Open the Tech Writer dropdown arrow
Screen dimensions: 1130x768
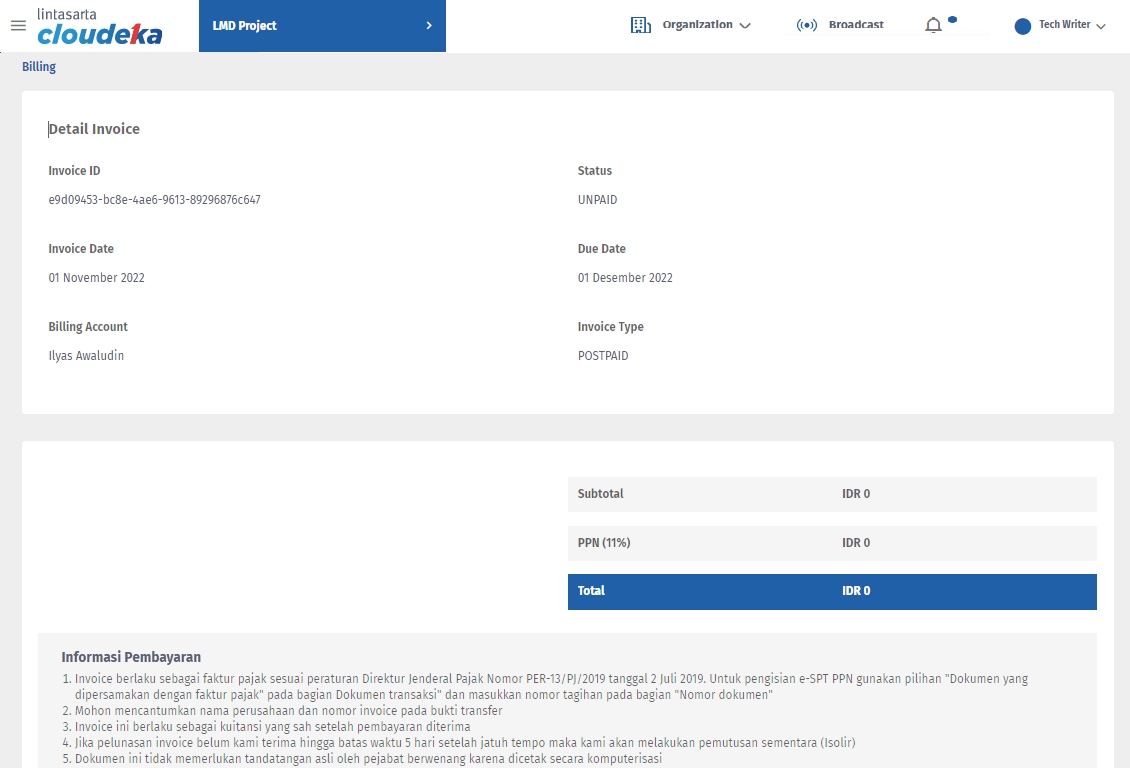pyautogui.click(x=1101, y=26)
